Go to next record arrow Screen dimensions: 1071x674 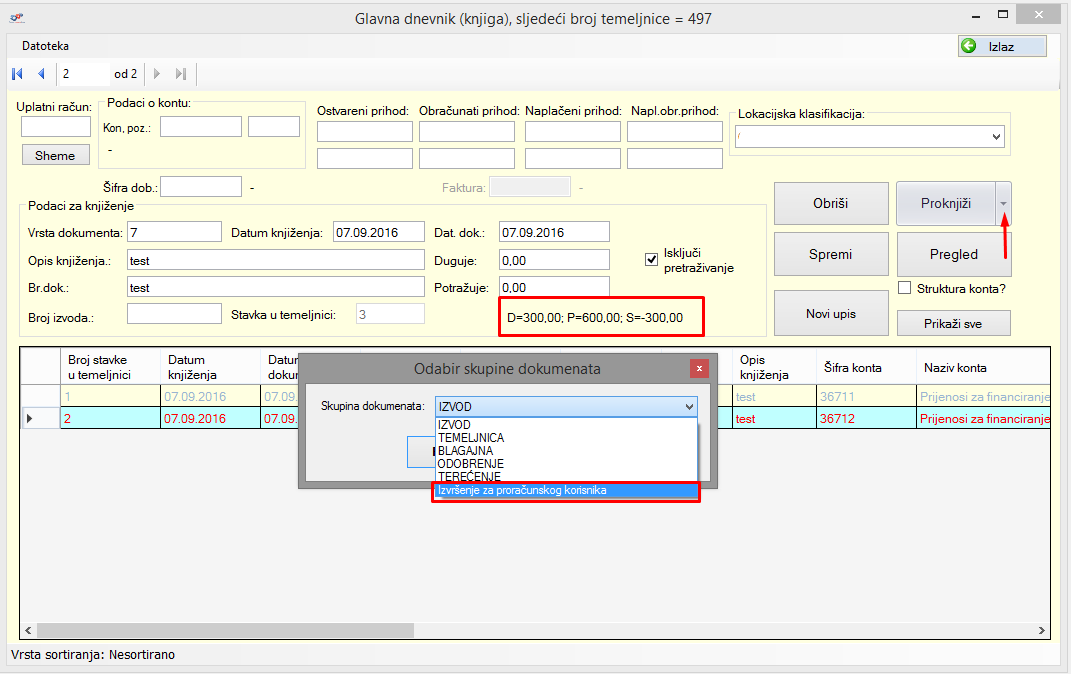(x=157, y=73)
